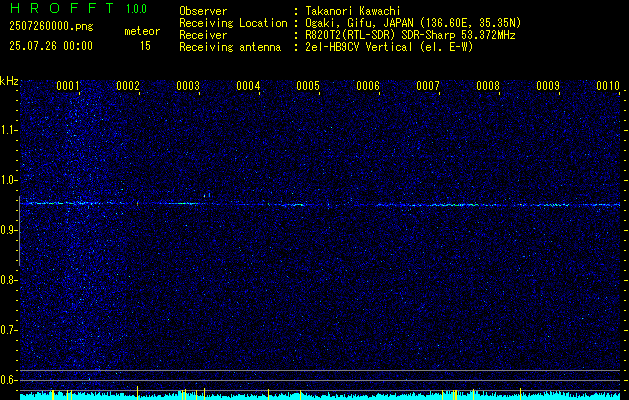The width and height of the screenshot is (629, 400).
Task: Click the Observer label
Action: [x=203, y=11]
